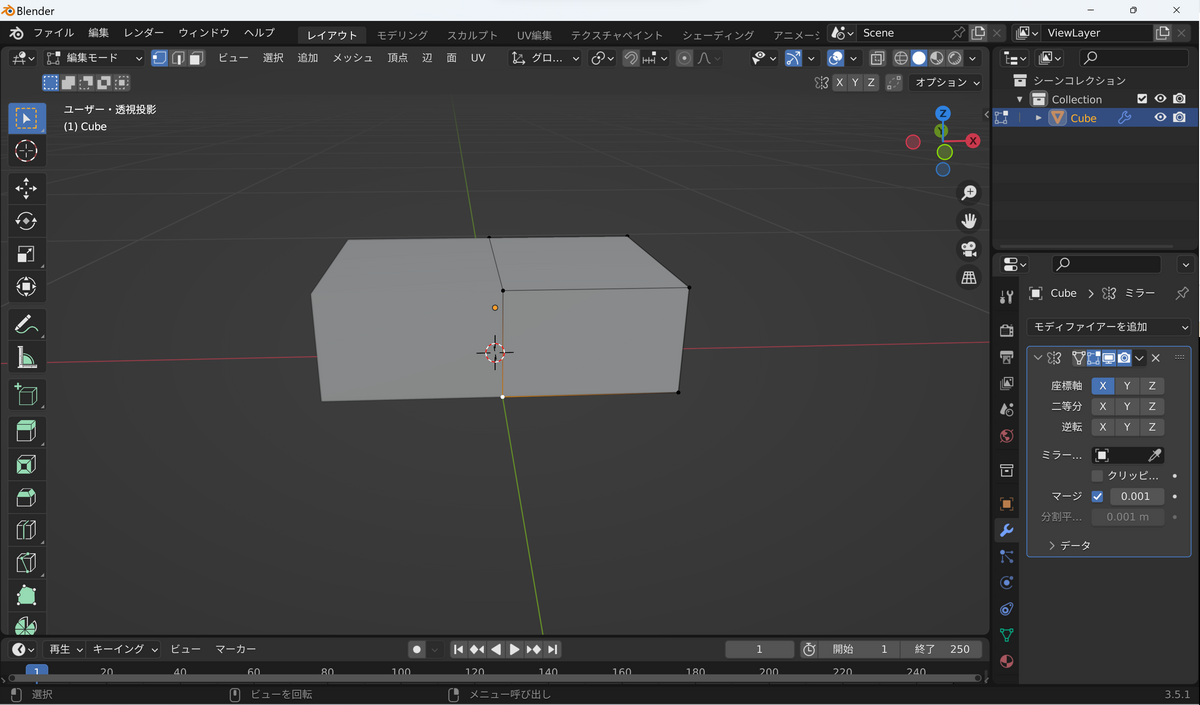Activate the 3D Cursor tool
The image size is (1200, 705).
[x=27, y=151]
